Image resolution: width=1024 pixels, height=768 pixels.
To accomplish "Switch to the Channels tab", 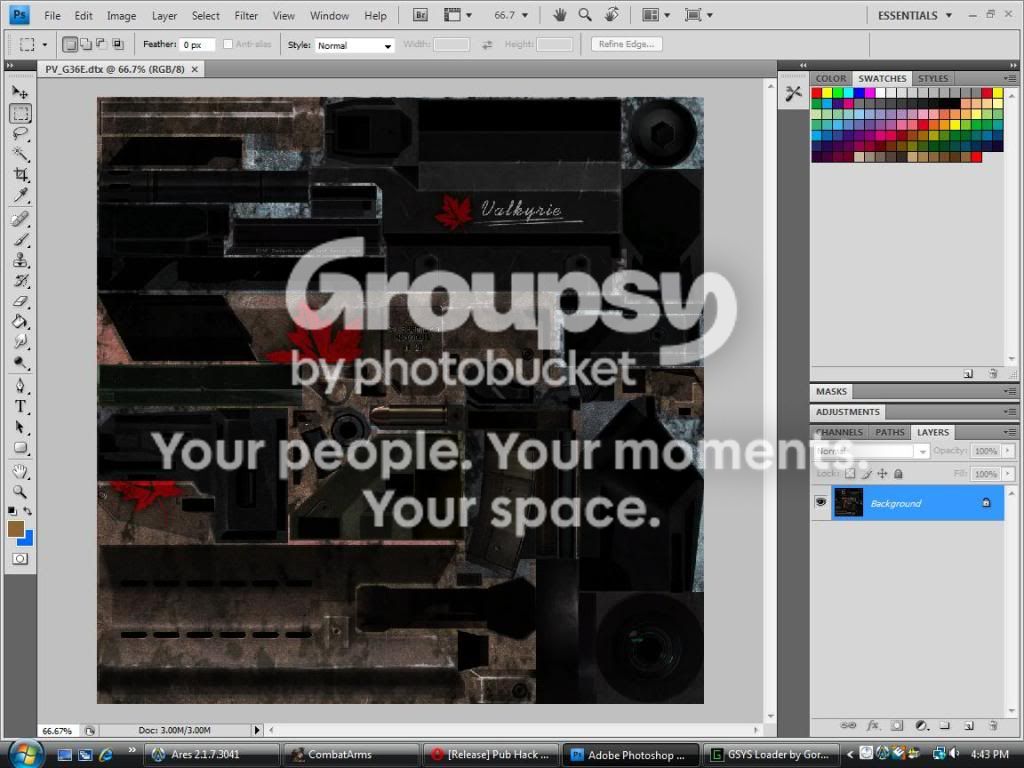I will pyautogui.click(x=839, y=432).
